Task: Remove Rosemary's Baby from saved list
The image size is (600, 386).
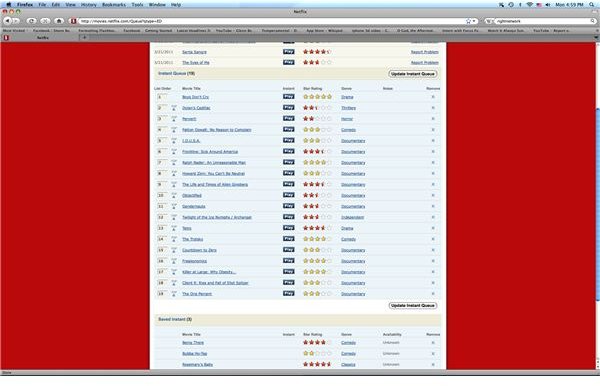Action: (433, 364)
